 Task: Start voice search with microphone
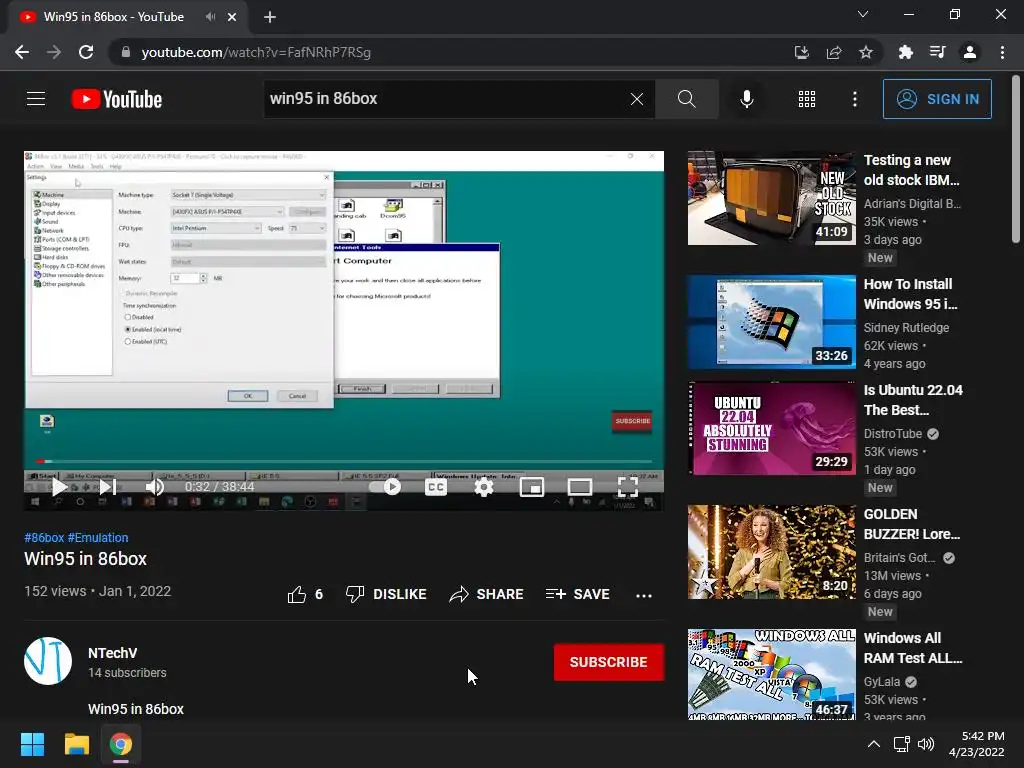point(746,99)
